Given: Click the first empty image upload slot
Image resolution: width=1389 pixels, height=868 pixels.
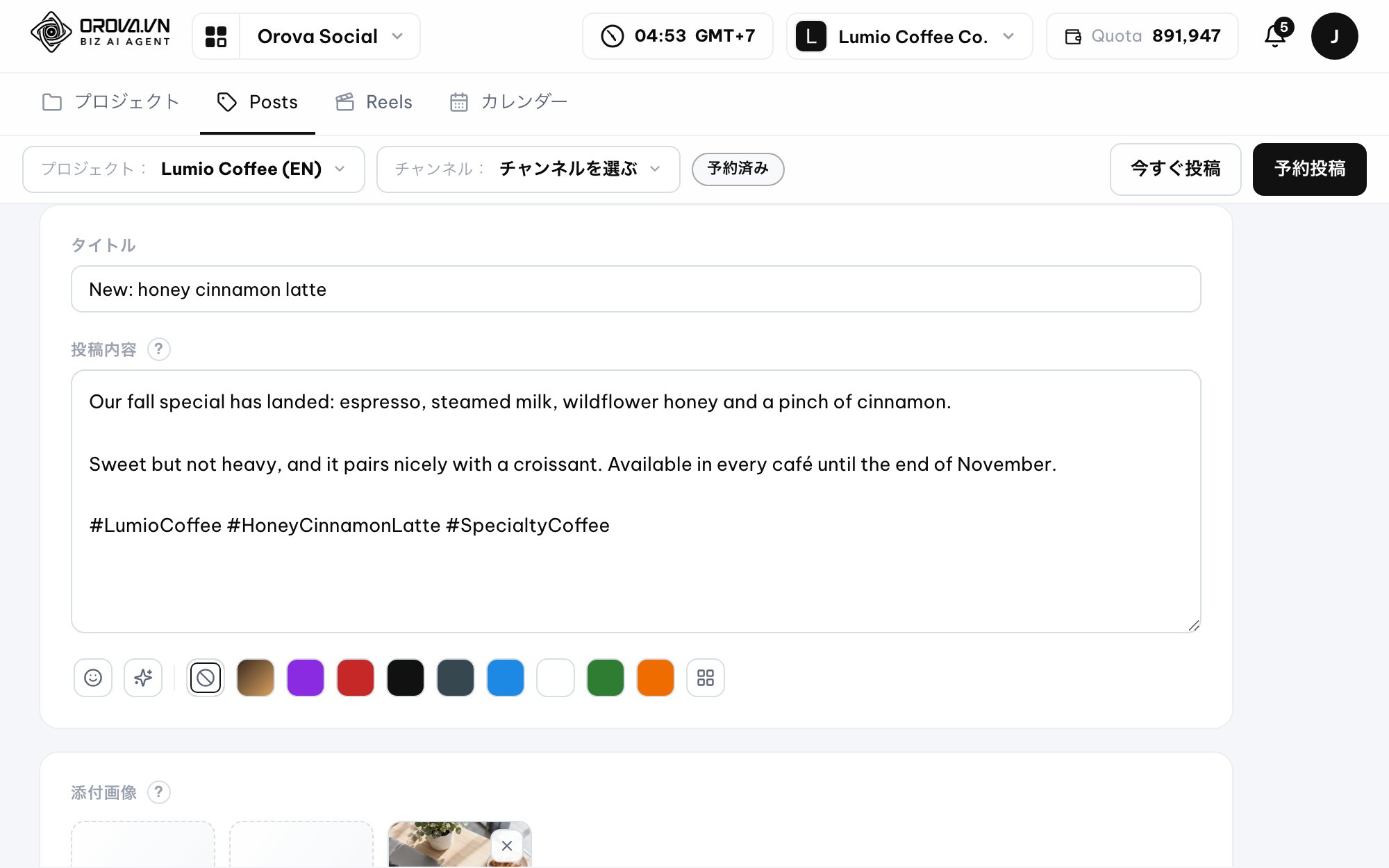Looking at the screenshot, I should (143, 844).
